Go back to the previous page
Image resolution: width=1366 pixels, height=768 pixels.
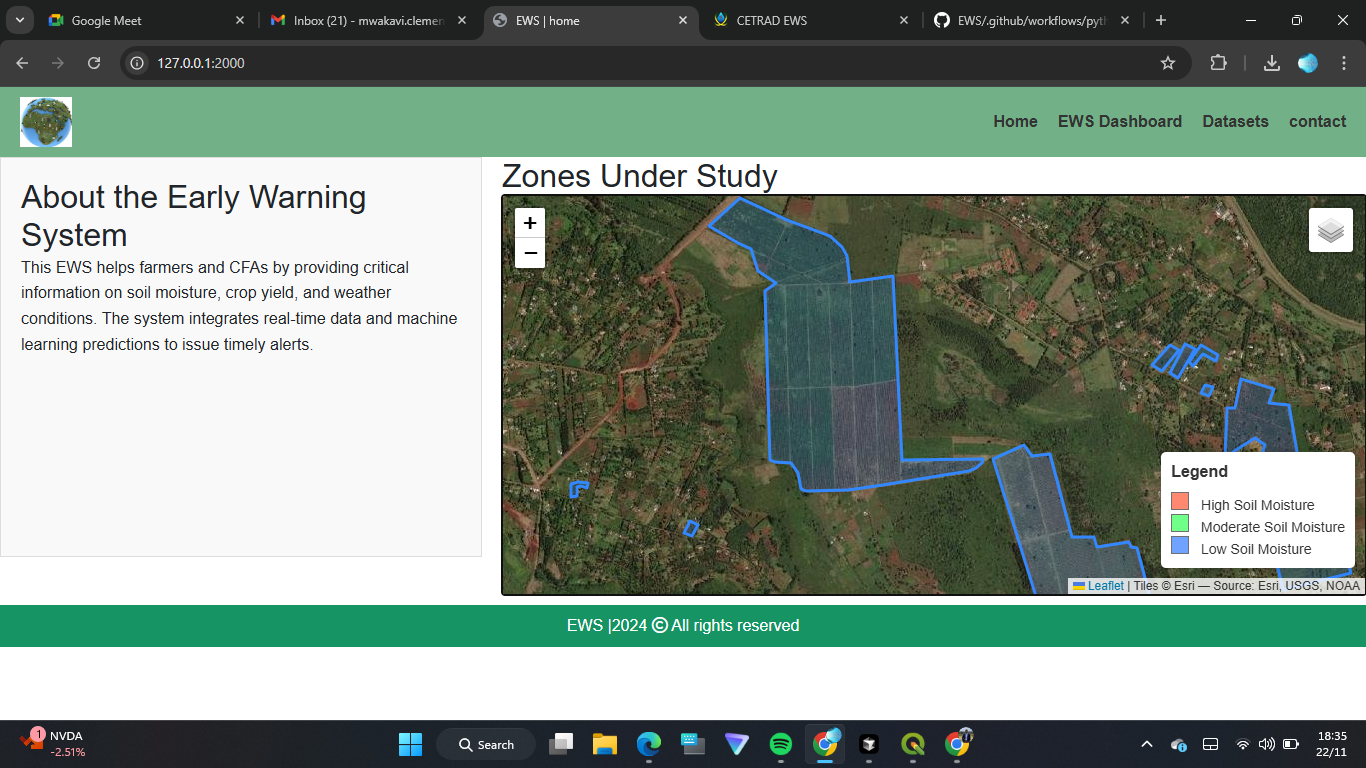coord(22,63)
